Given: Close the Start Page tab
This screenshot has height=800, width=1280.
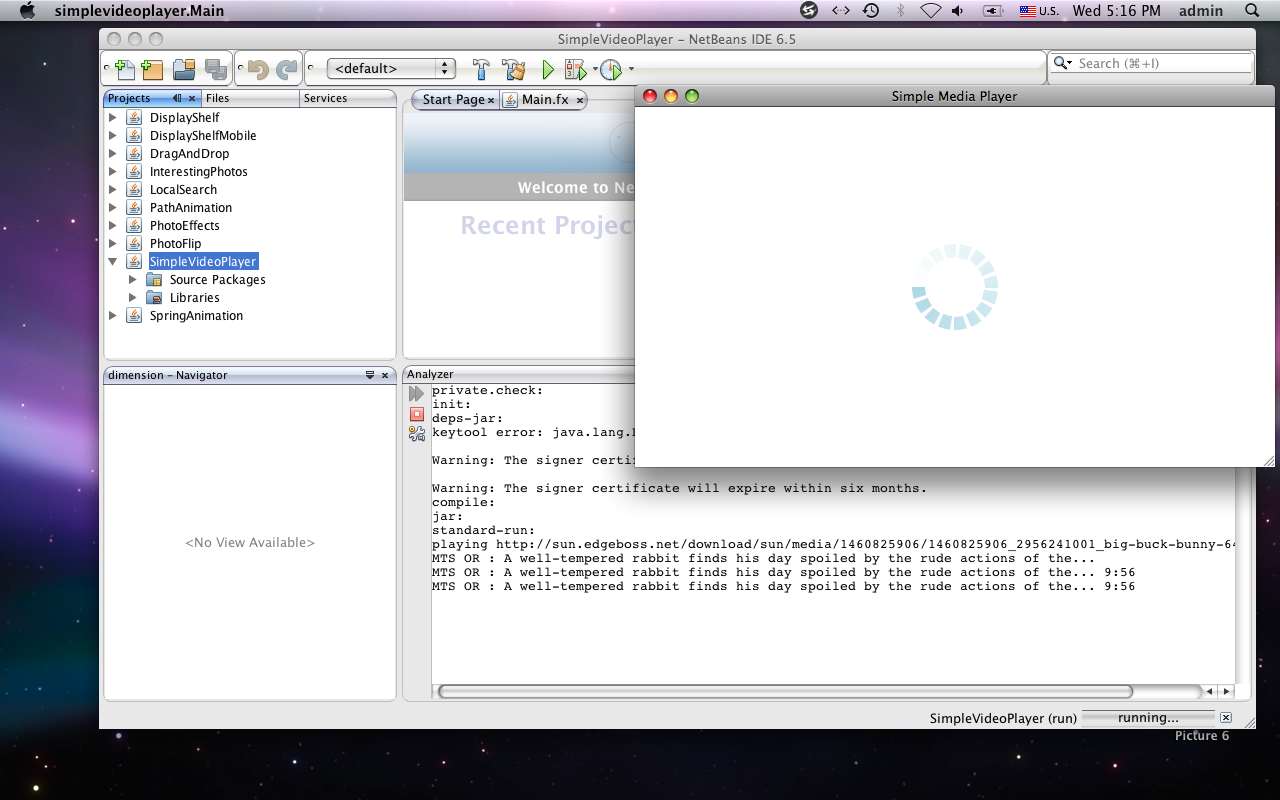Looking at the screenshot, I should (491, 100).
